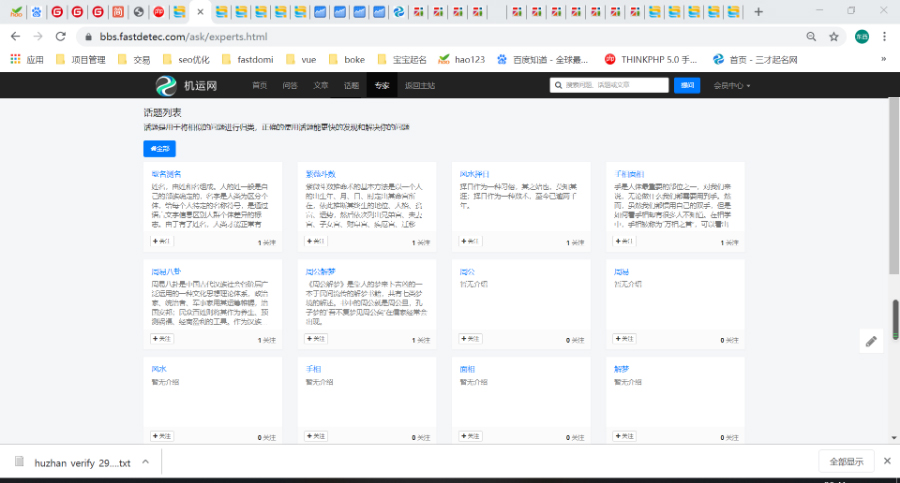Toggle 关注 (follow) on the 风水 topic card
The image size is (900, 483).
(161, 436)
